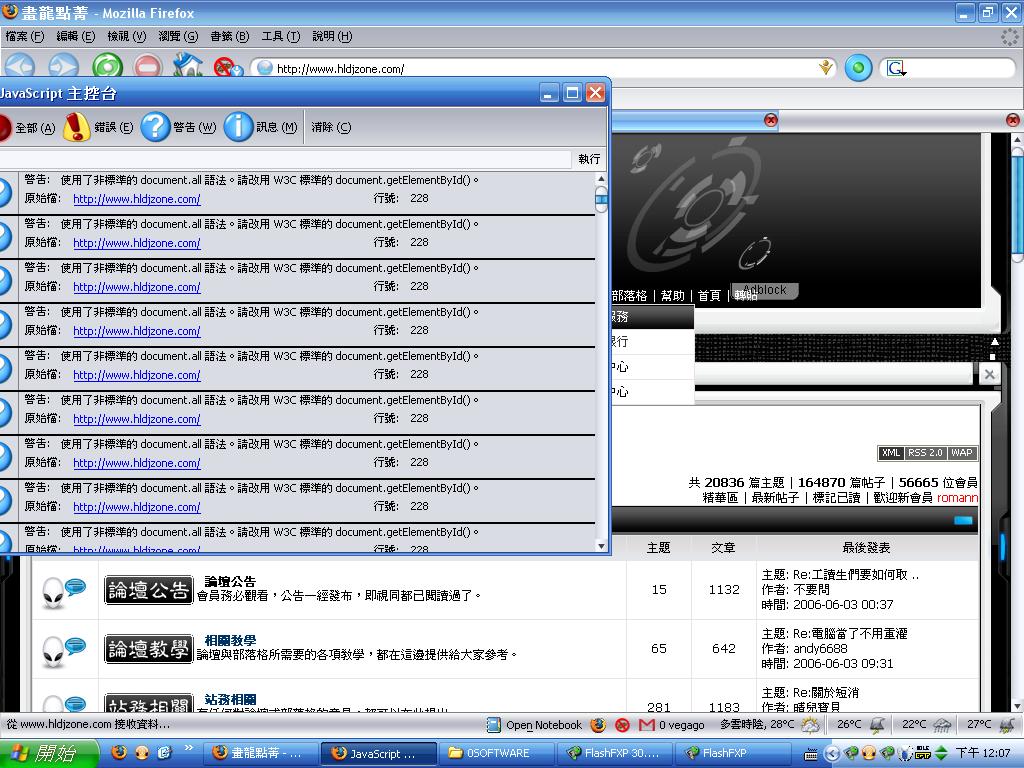Show messages (訊息) in JavaScript console
The width and height of the screenshot is (1024, 768).
click(x=261, y=127)
